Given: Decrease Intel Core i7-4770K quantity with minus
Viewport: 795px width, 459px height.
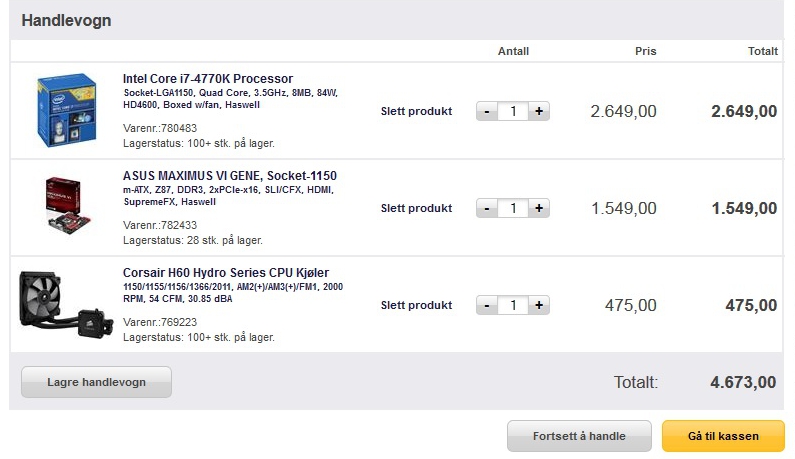Looking at the screenshot, I should click(487, 111).
